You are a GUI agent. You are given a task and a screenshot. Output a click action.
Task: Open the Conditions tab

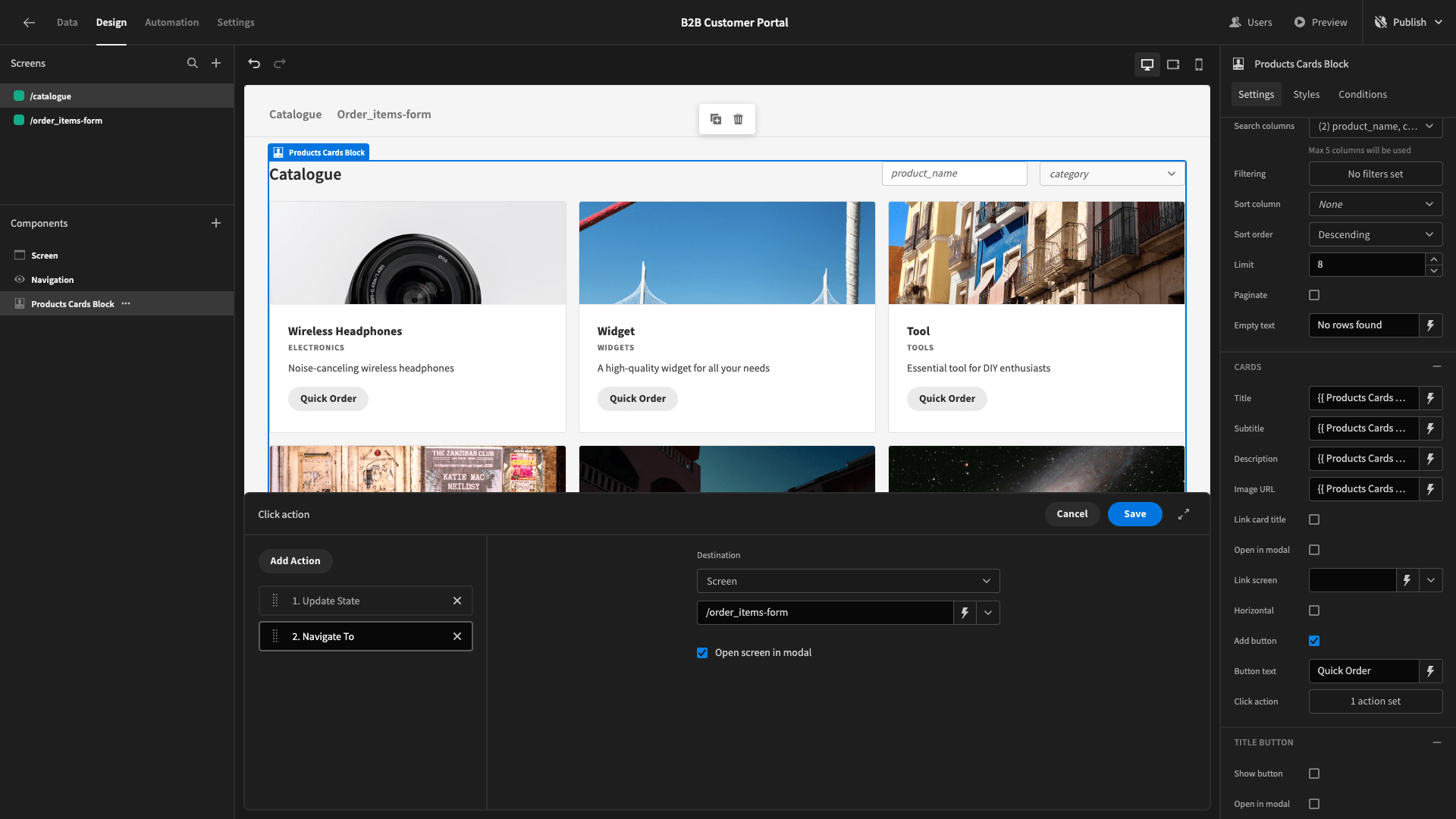1362,95
